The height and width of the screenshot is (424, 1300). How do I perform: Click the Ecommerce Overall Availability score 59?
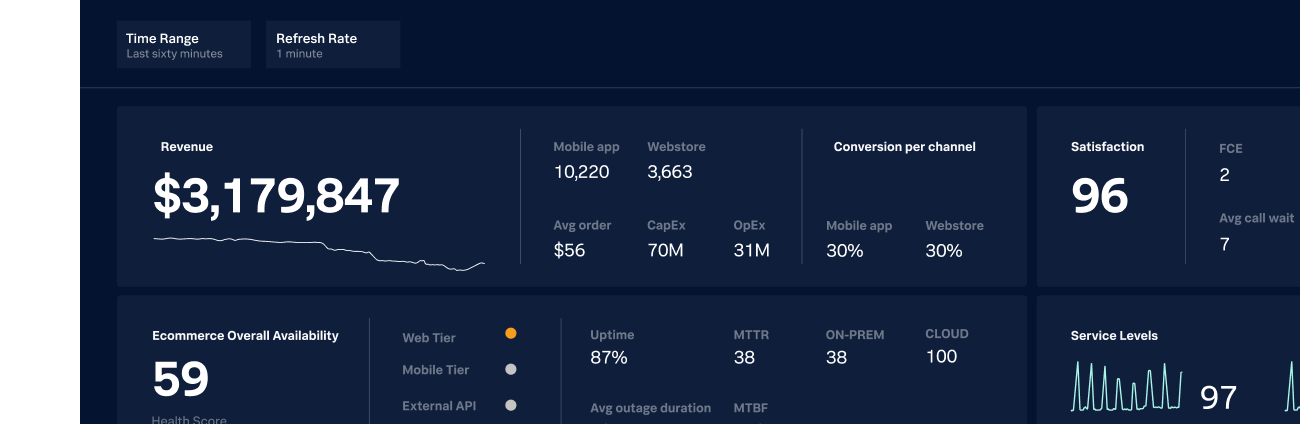pos(181,380)
